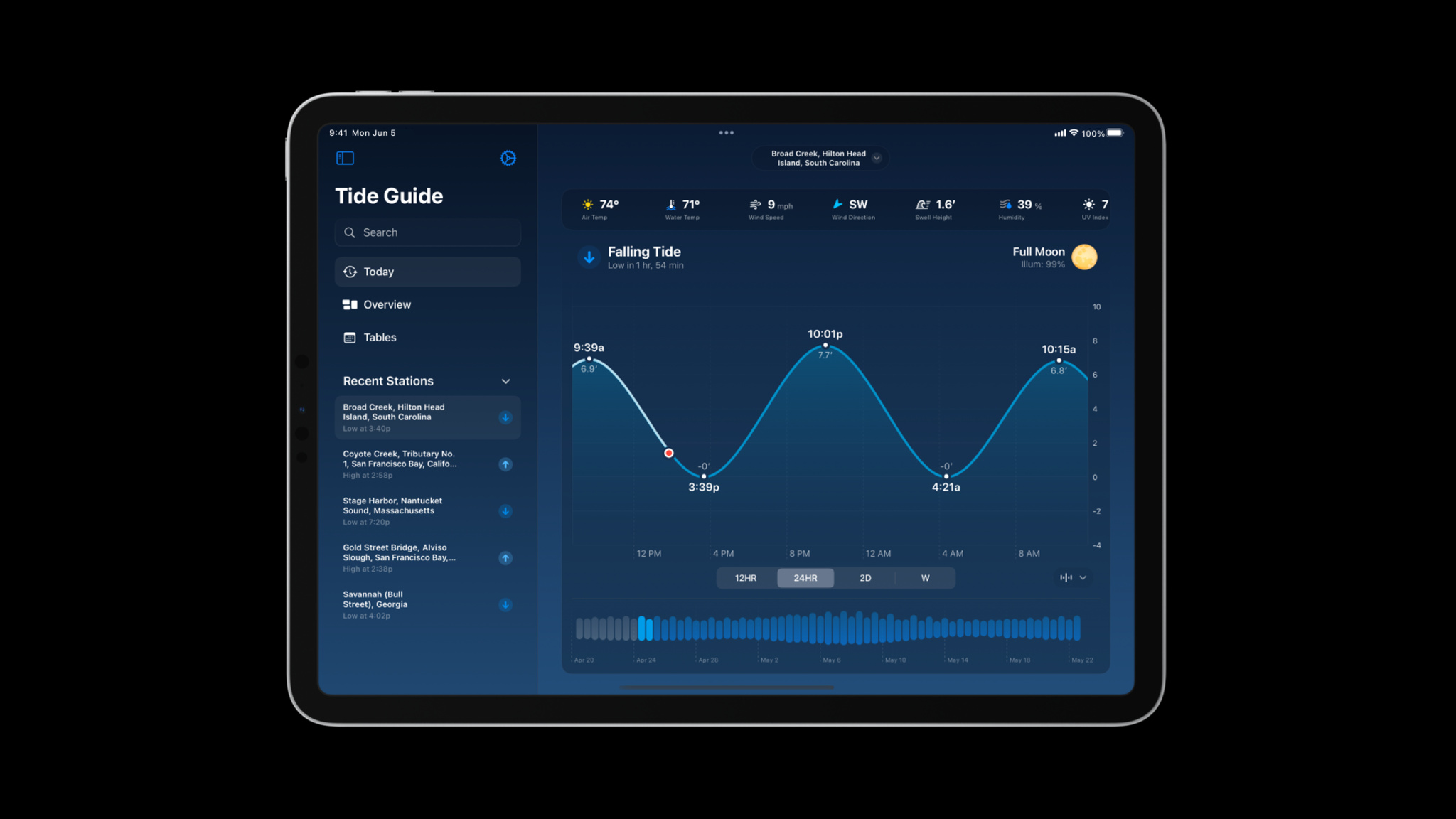The image size is (1456, 819).
Task: Toggle the 24HR time view
Action: (805, 577)
